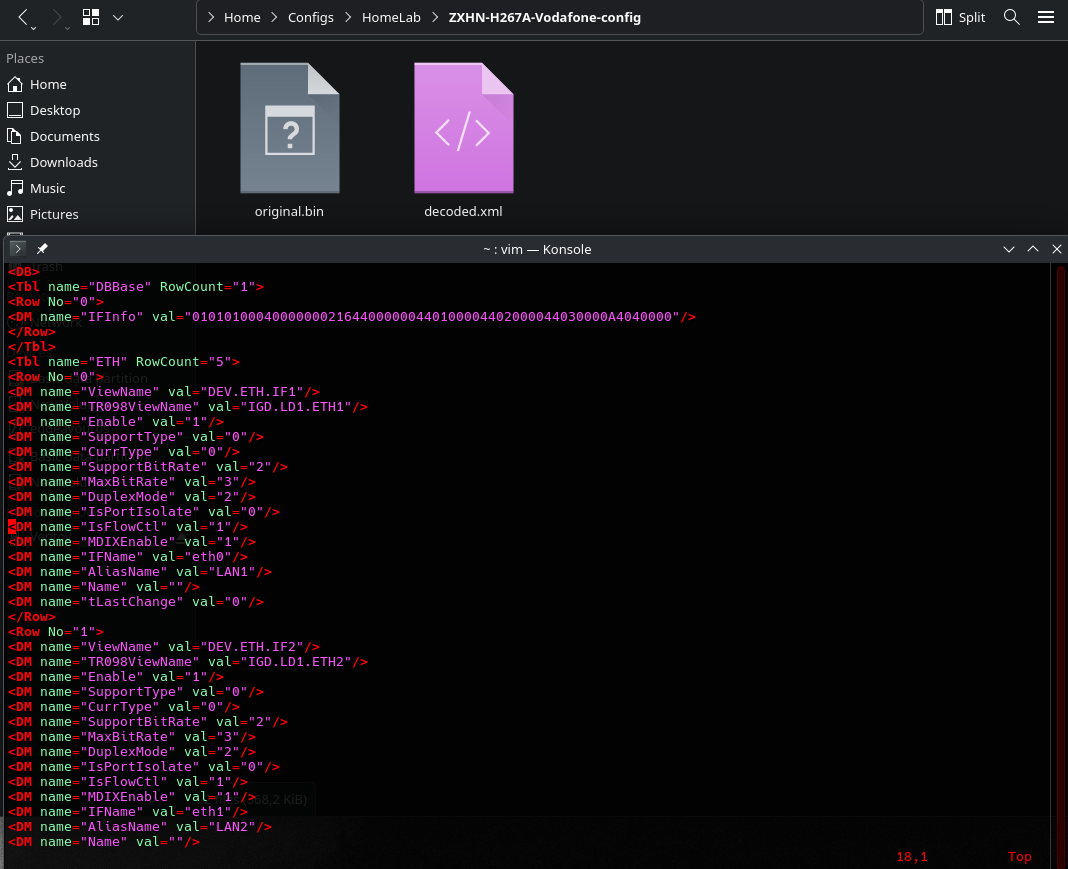Image resolution: width=1068 pixels, height=869 pixels.
Task: Click the forward navigation arrow
Action: pyautogui.click(x=57, y=16)
